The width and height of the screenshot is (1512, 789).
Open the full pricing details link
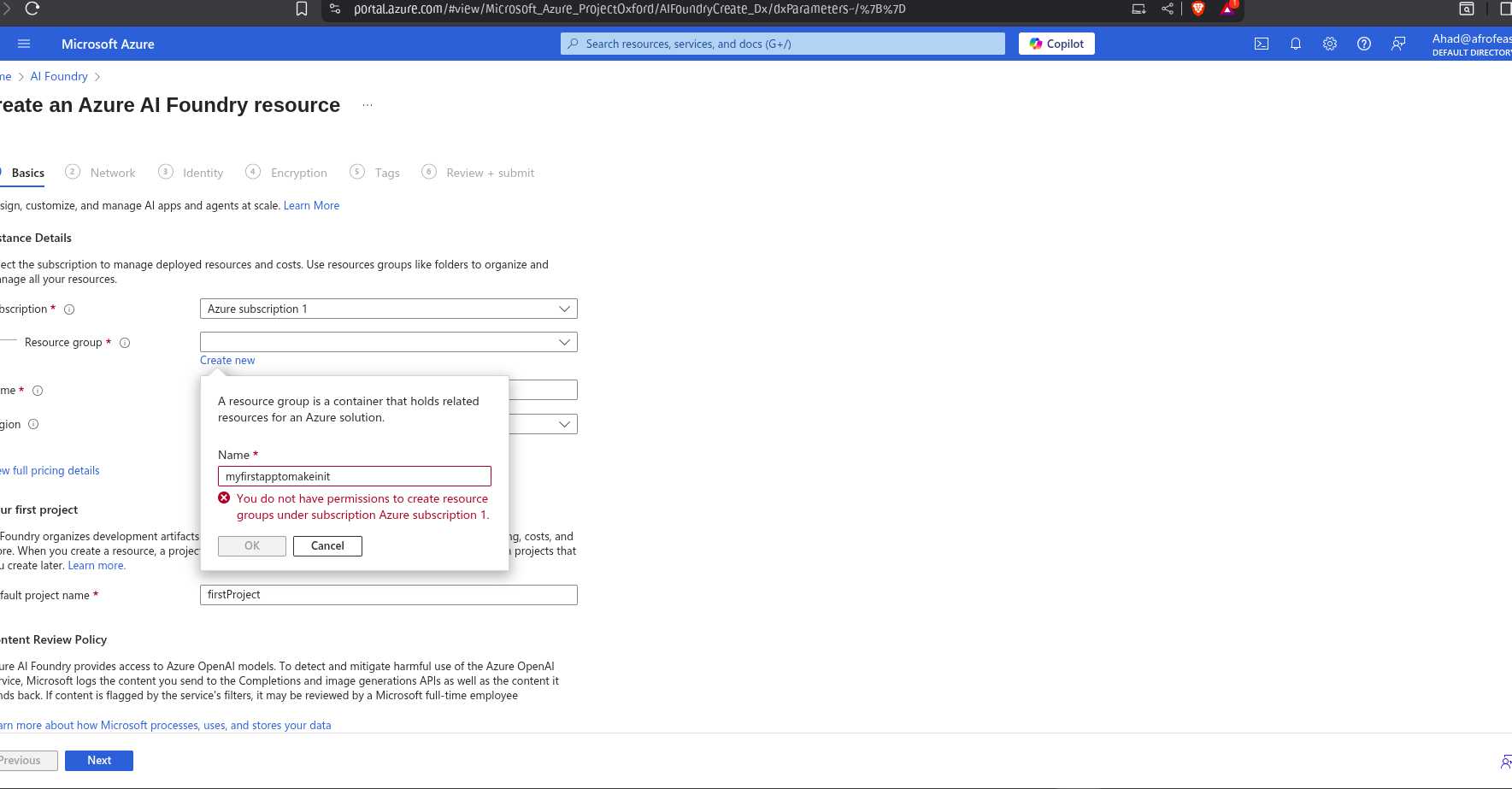[x=50, y=471]
